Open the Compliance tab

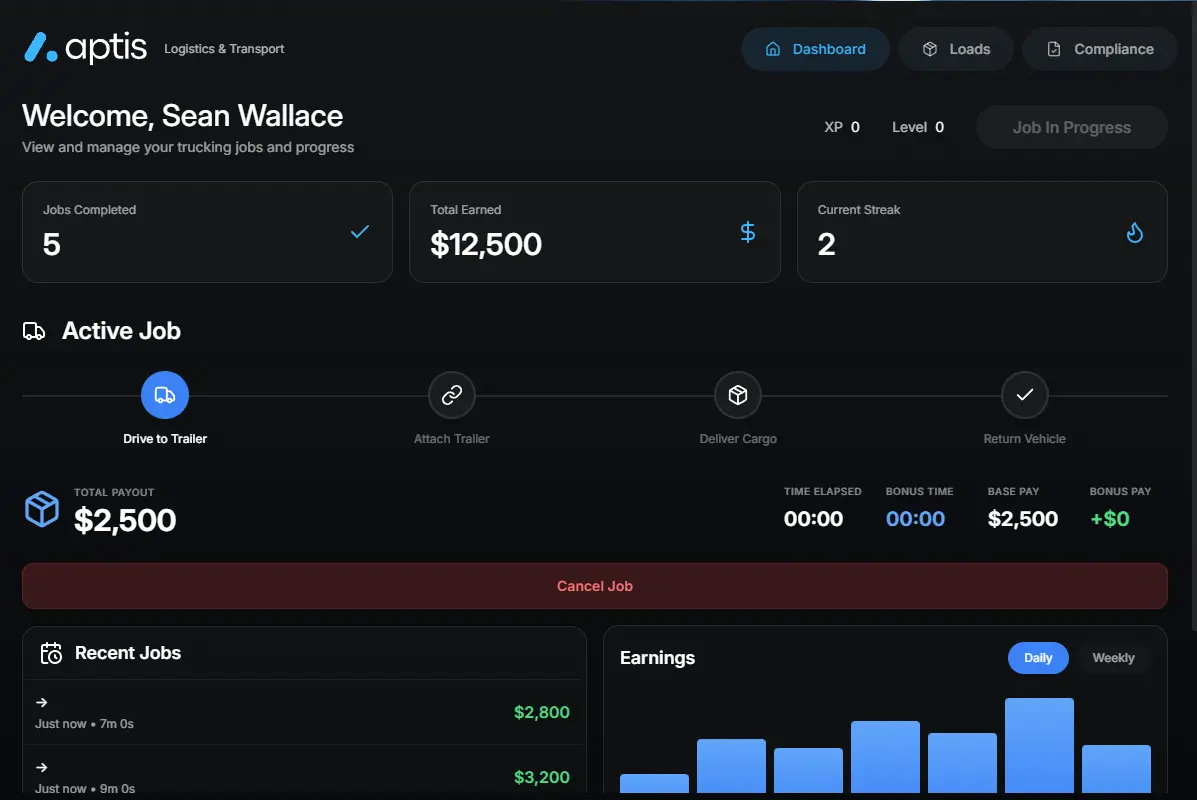click(1099, 49)
